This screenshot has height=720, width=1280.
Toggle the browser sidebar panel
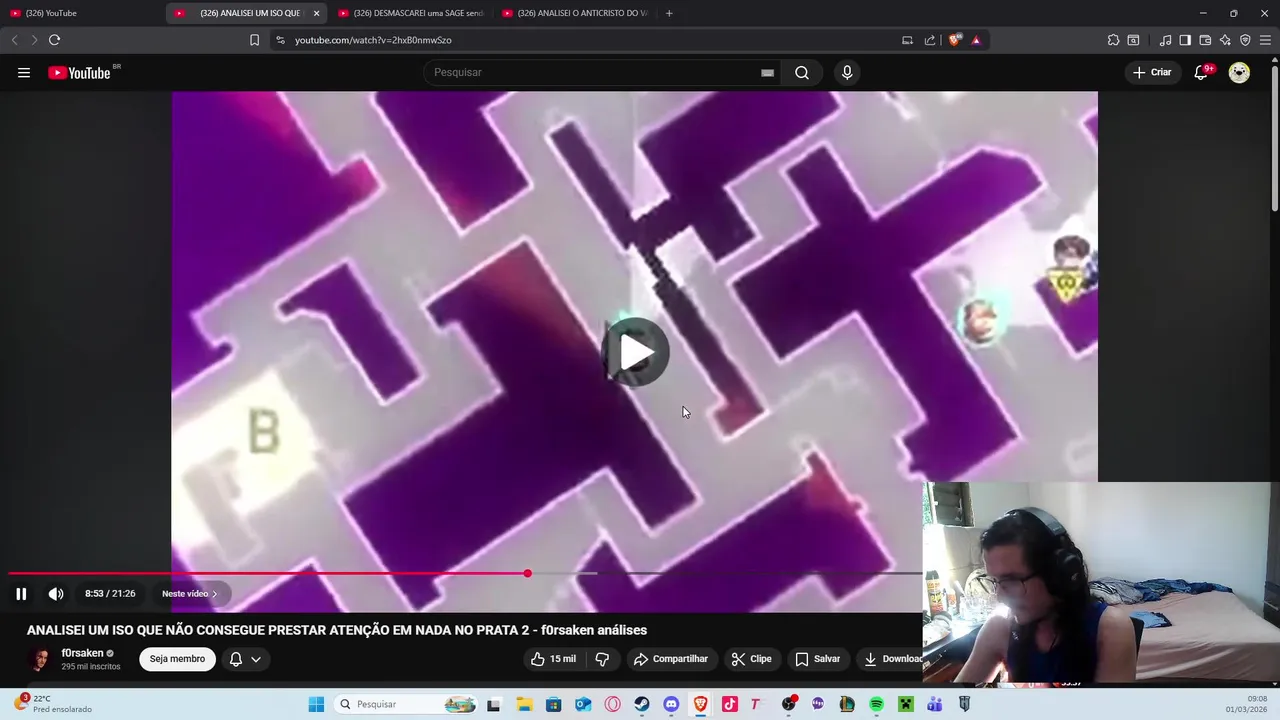click(x=1185, y=40)
